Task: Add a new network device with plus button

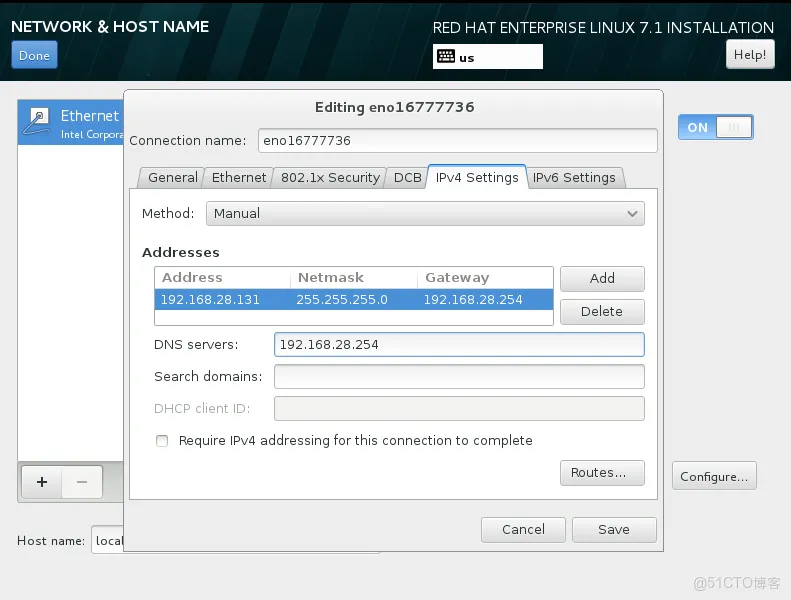Action: point(42,482)
